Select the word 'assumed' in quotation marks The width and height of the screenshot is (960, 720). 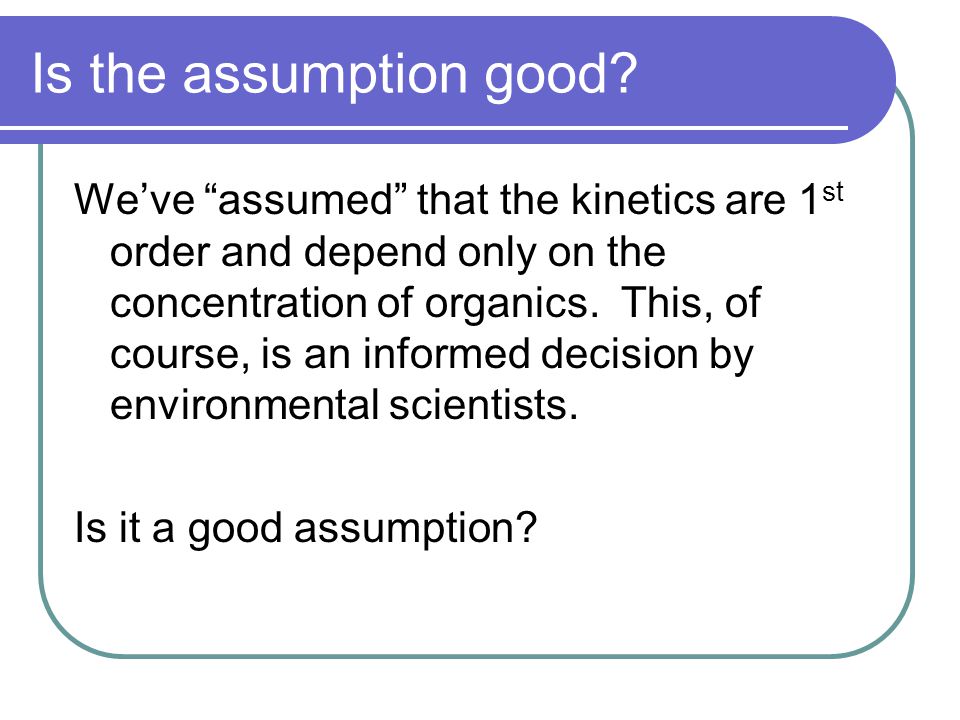(x=304, y=200)
